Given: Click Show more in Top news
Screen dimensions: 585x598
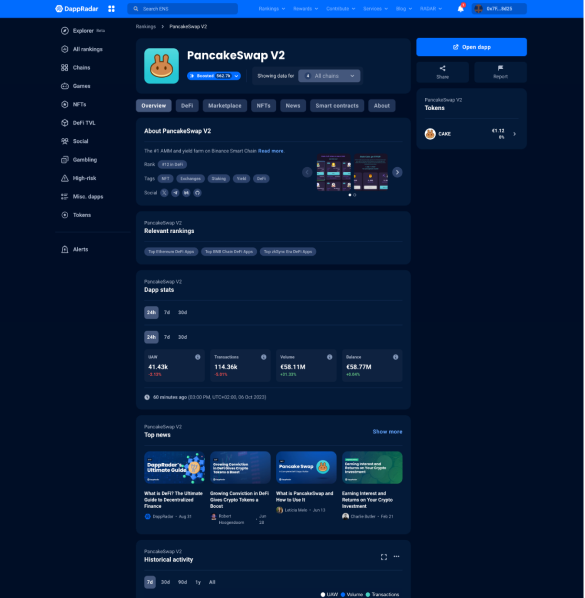Looking at the screenshot, I should point(387,432).
